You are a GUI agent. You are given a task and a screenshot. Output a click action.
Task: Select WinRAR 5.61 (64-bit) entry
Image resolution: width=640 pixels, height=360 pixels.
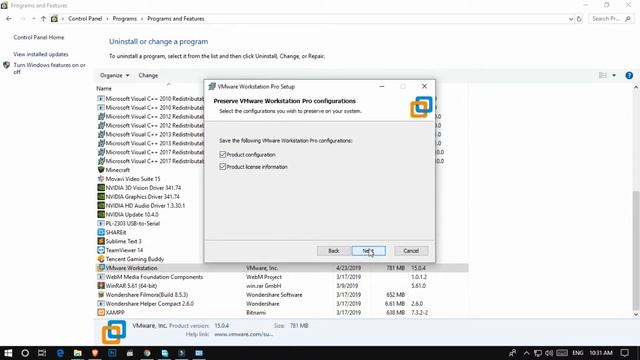(131, 286)
